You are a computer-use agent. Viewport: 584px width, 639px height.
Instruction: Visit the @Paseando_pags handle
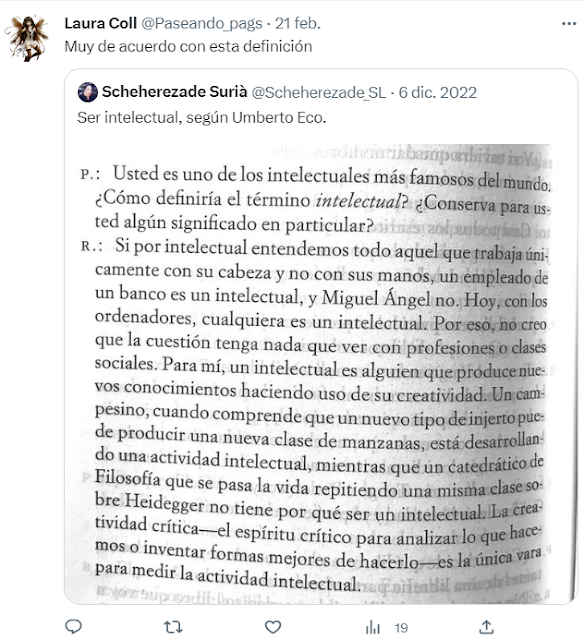tap(202, 24)
